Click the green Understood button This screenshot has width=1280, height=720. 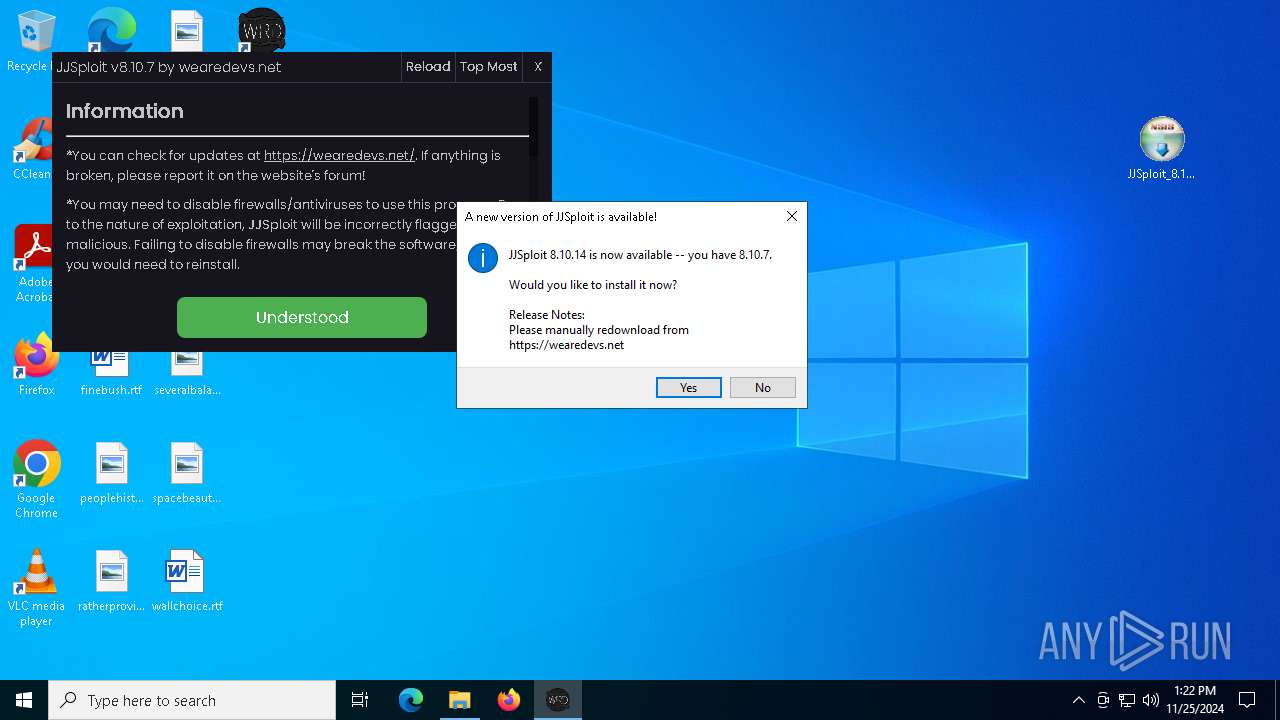click(x=302, y=317)
